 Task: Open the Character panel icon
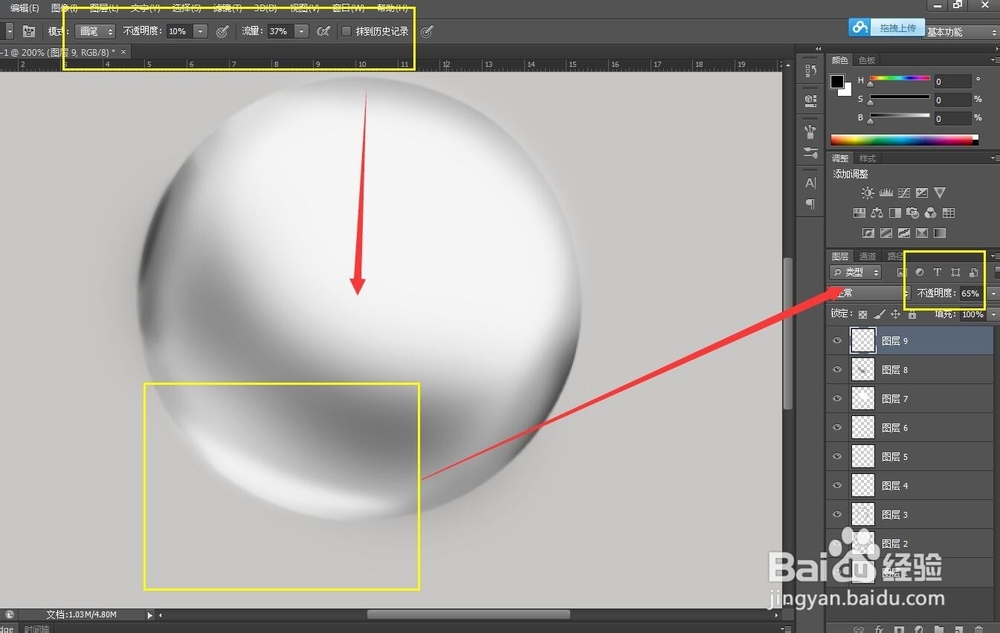tap(811, 183)
